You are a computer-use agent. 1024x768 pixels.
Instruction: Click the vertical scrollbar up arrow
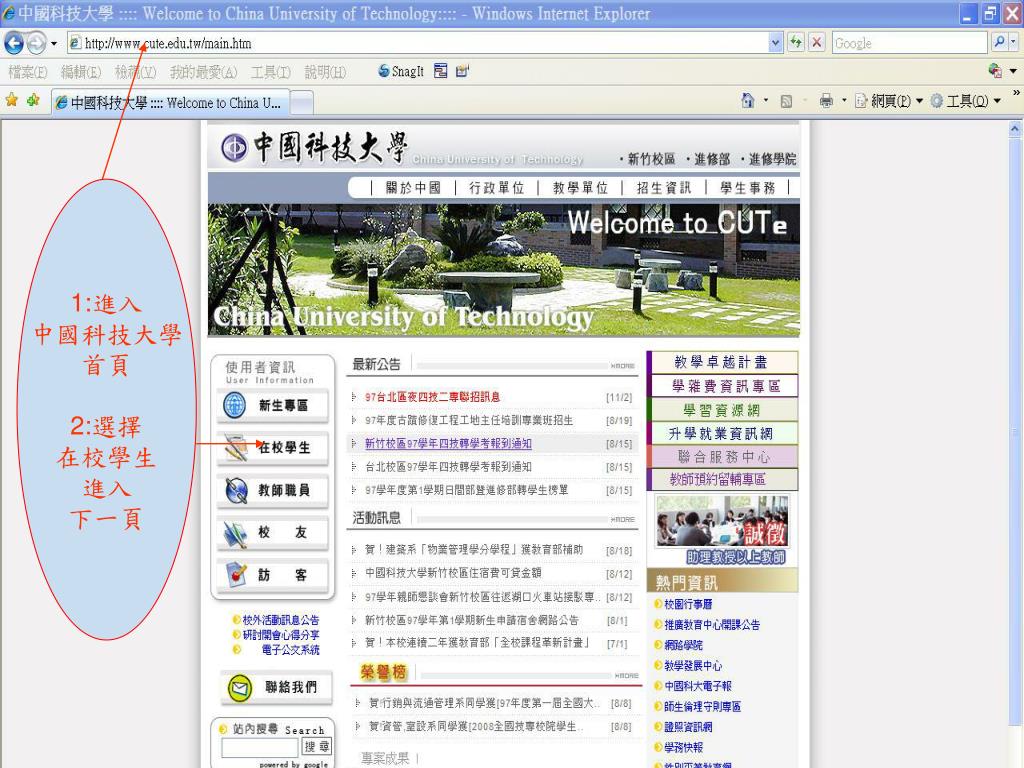click(x=1014, y=129)
